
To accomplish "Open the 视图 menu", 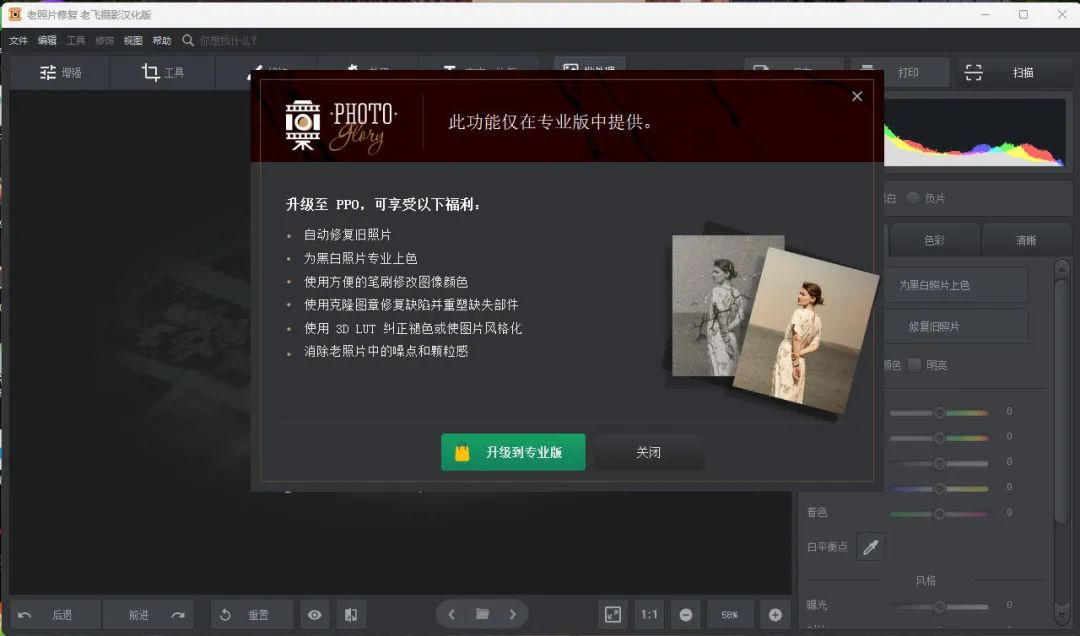I will (133, 41).
